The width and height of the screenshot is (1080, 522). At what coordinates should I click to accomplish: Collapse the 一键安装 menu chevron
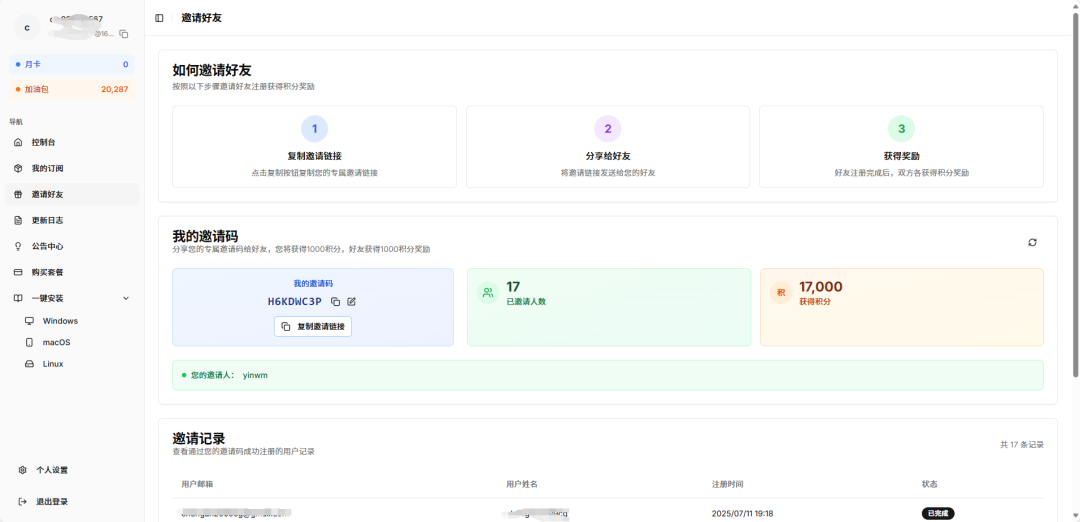tap(126, 298)
